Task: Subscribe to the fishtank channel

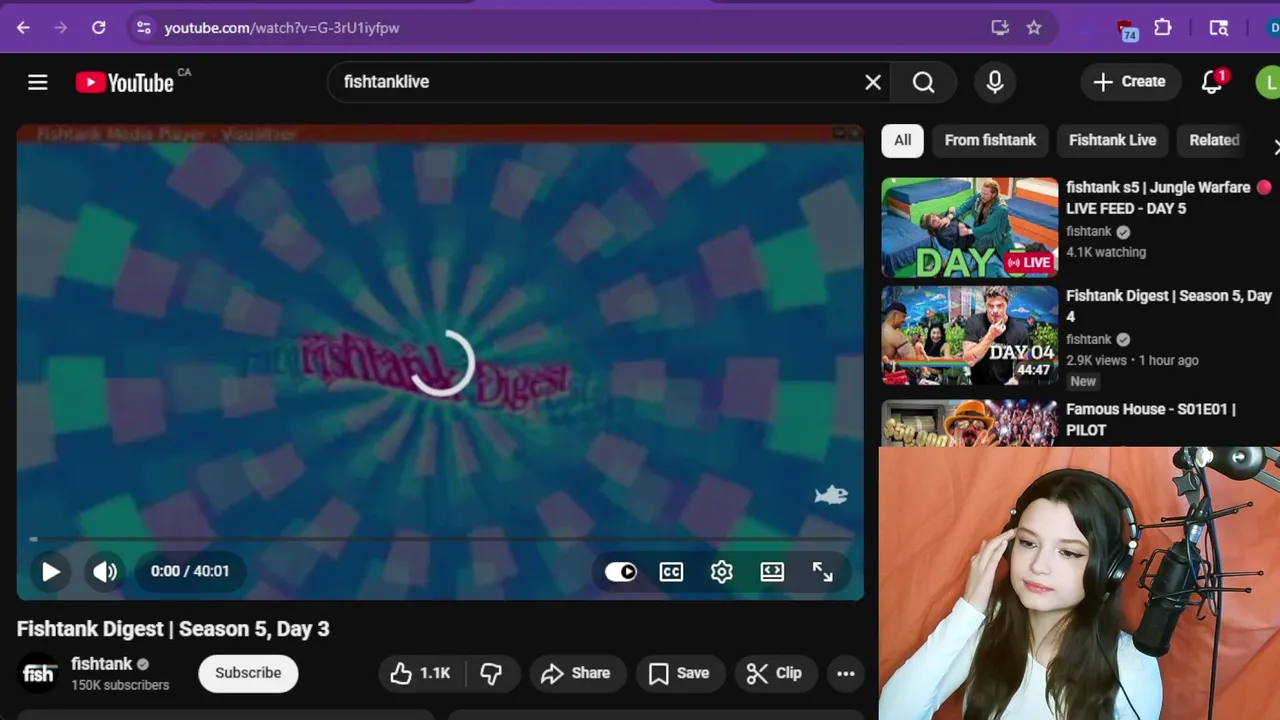Action: pos(248,673)
